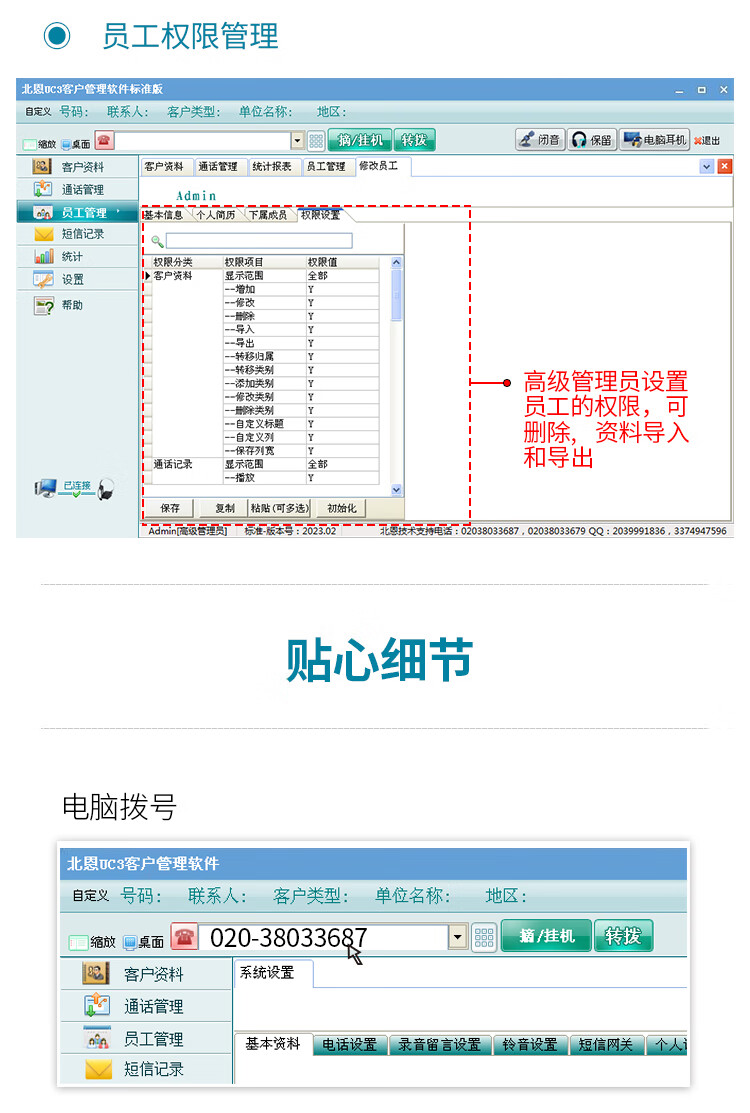Close the 修改员工 tab with red X

(724, 166)
